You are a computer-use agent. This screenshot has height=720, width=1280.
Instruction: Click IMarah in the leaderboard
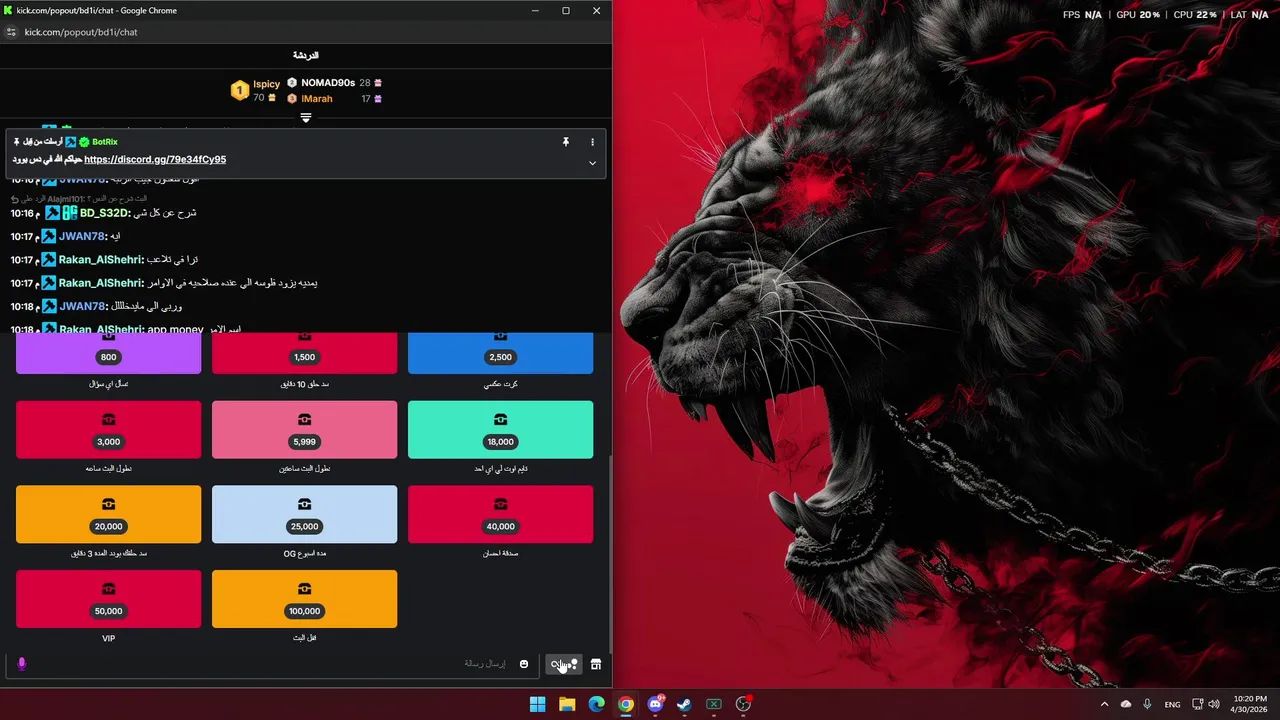(x=317, y=99)
